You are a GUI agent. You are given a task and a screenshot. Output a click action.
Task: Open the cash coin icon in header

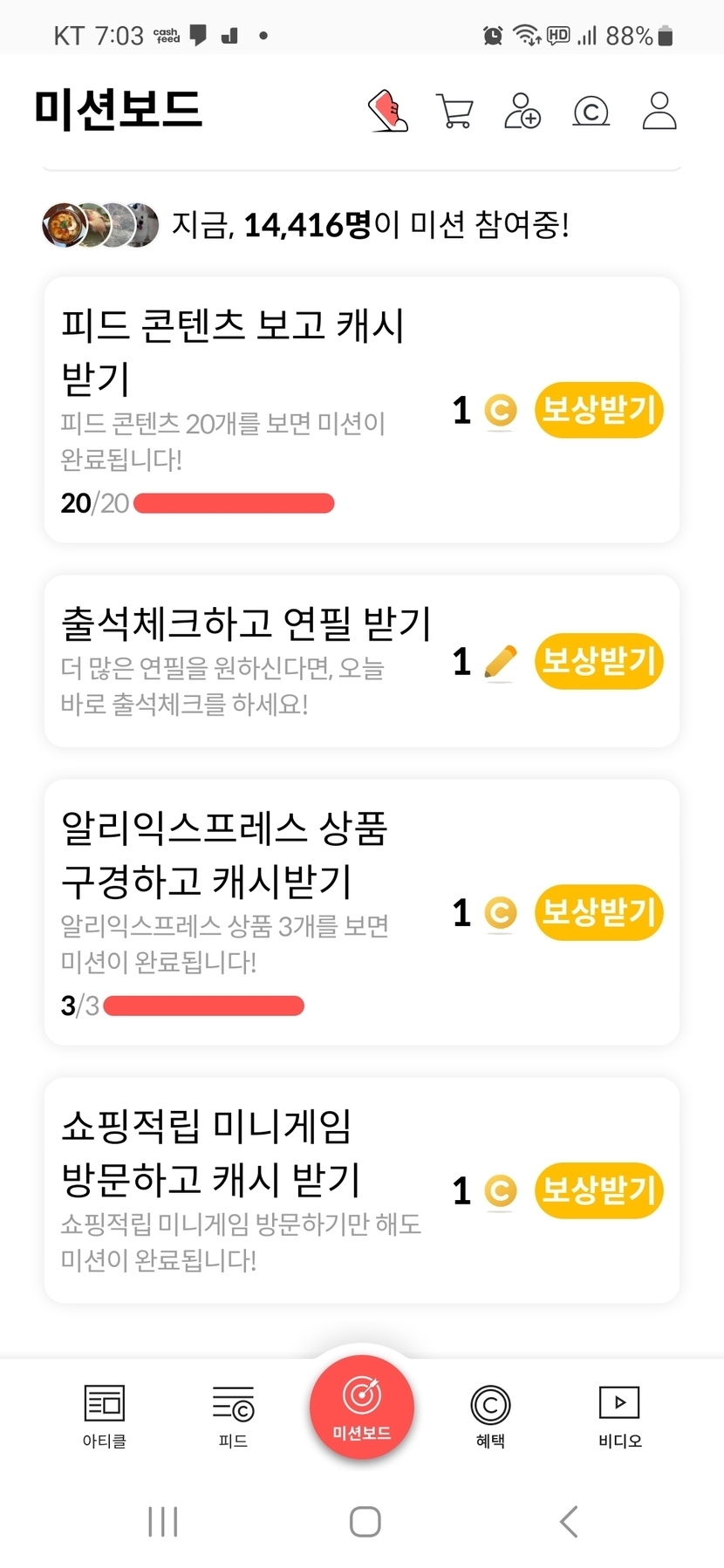click(x=591, y=112)
